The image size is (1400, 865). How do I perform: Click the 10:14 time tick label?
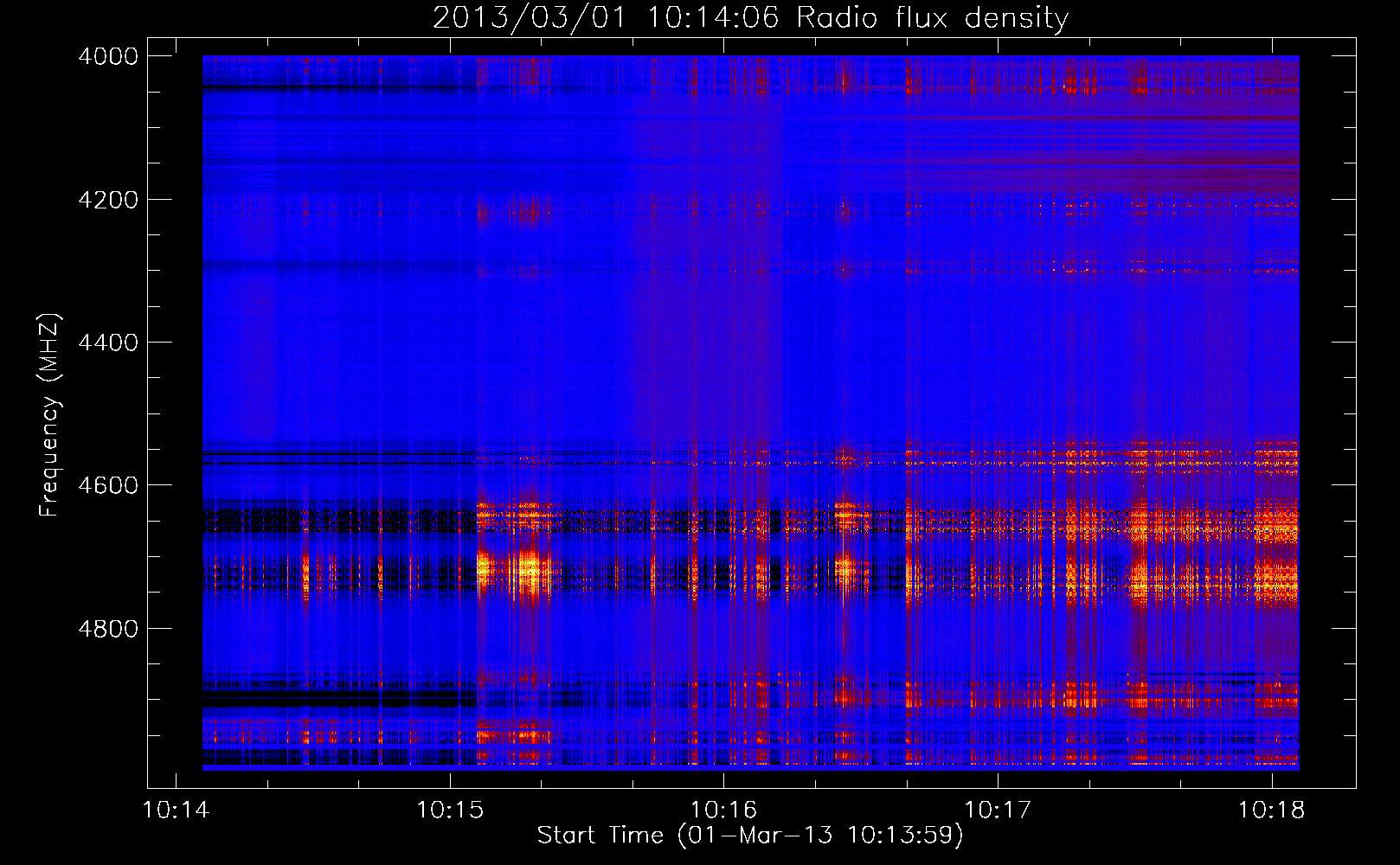(x=176, y=811)
